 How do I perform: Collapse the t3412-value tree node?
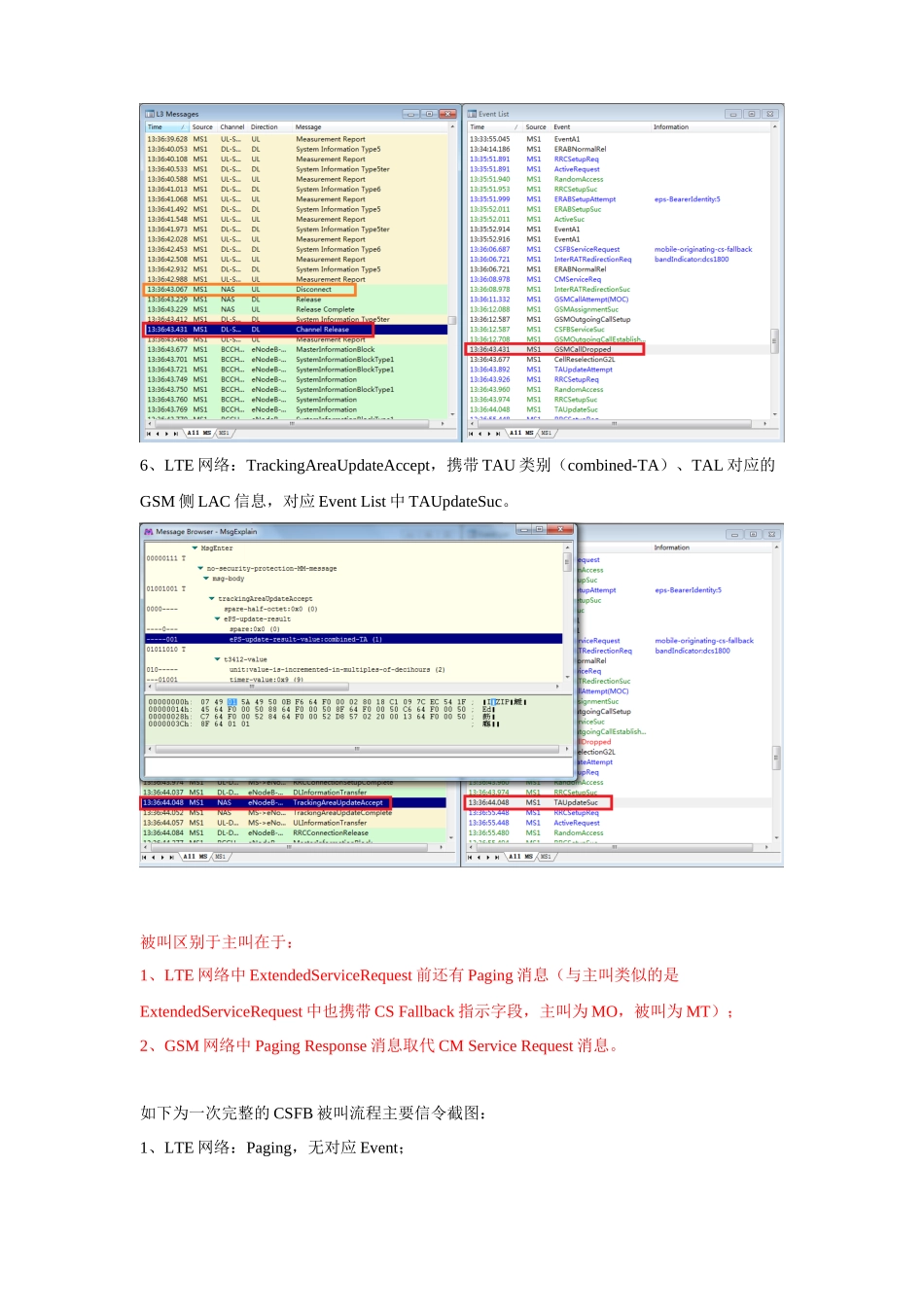218,659
